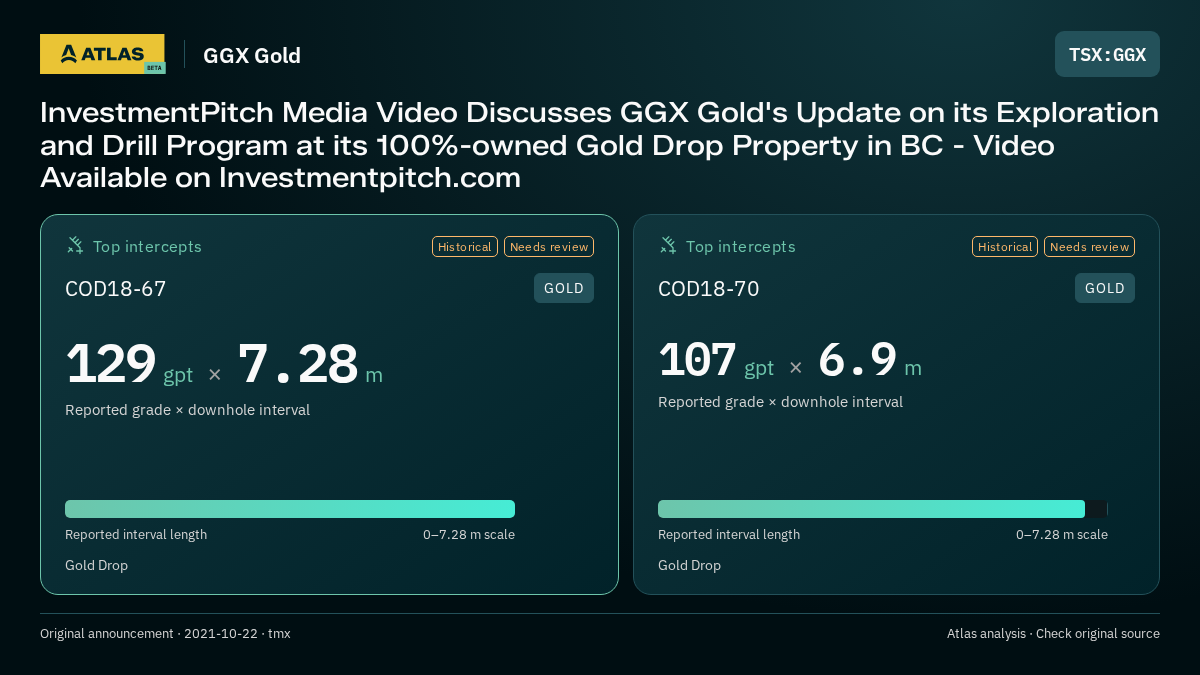Click the 6.9 m interval value

870,361
